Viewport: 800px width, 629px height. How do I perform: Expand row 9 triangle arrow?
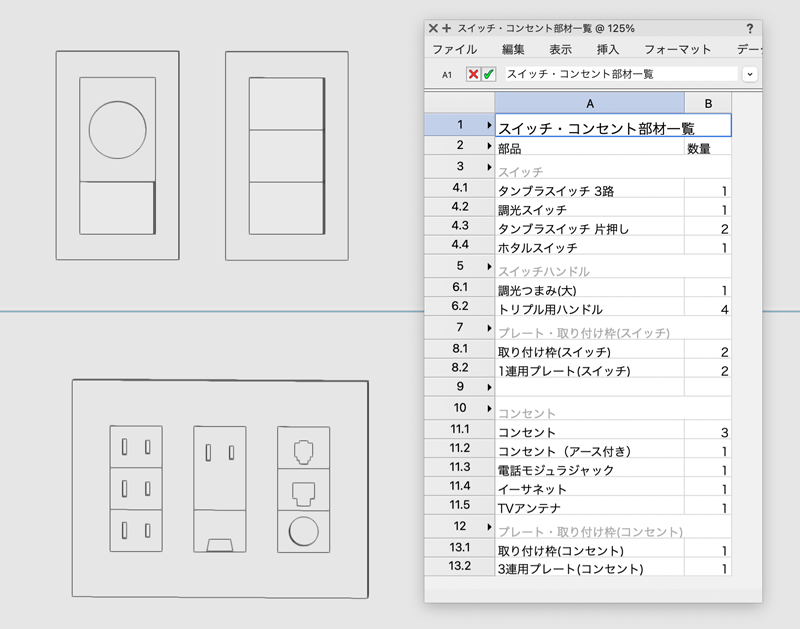coord(489,387)
